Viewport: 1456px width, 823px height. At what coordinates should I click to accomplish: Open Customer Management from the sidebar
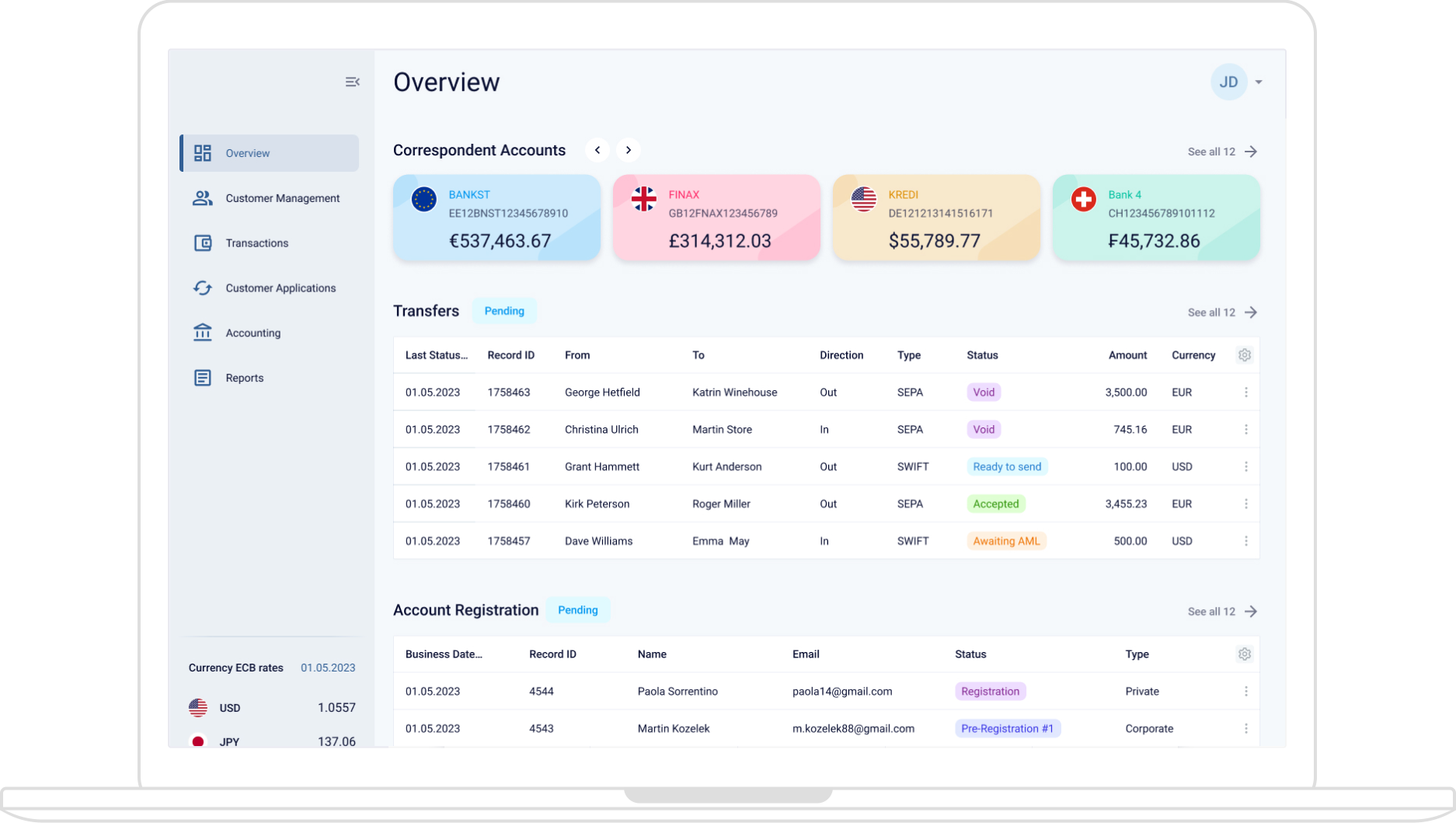click(x=282, y=198)
